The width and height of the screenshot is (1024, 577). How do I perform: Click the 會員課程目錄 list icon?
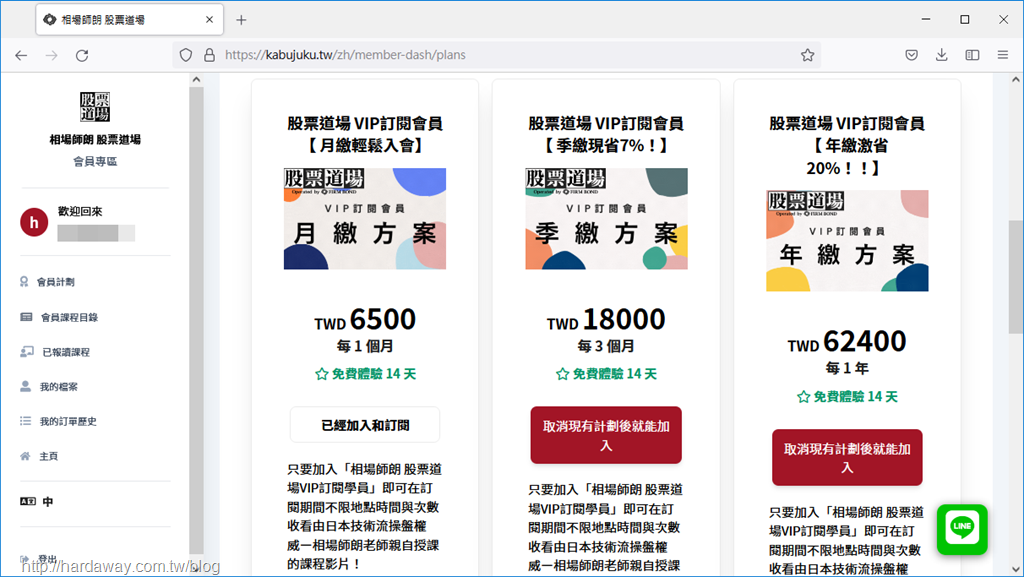[x=26, y=317]
